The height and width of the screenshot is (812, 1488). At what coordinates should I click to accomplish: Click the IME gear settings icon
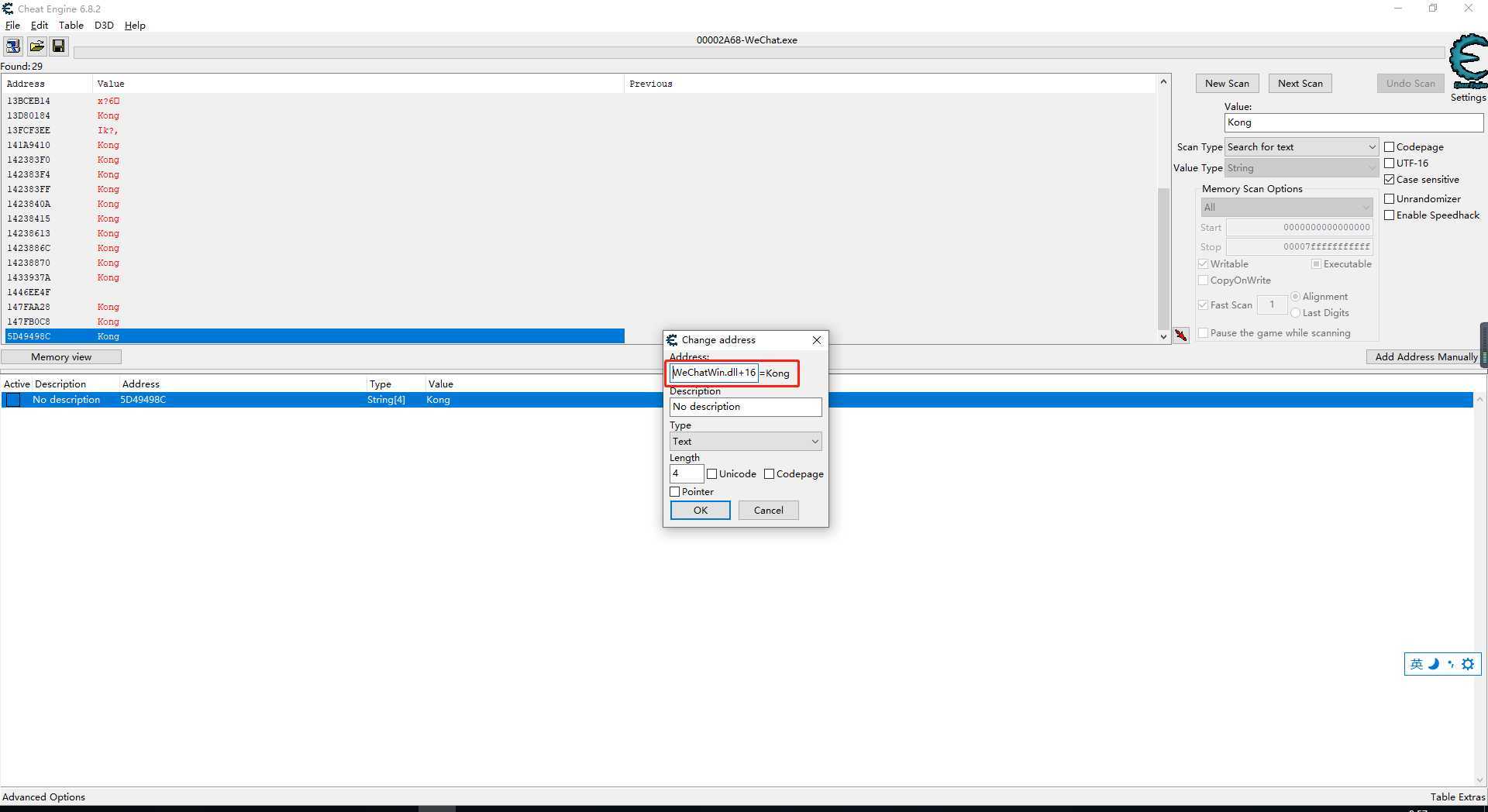coord(1468,664)
